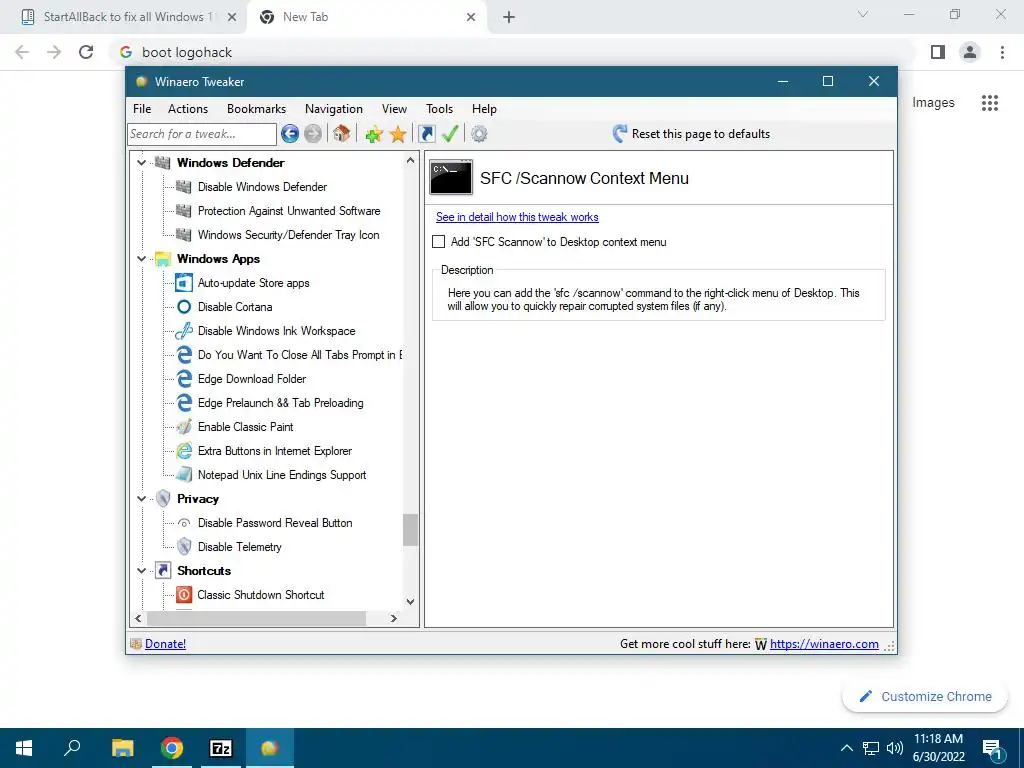
Task: Click 'See in detail how this tweak works'
Action: coord(517,217)
